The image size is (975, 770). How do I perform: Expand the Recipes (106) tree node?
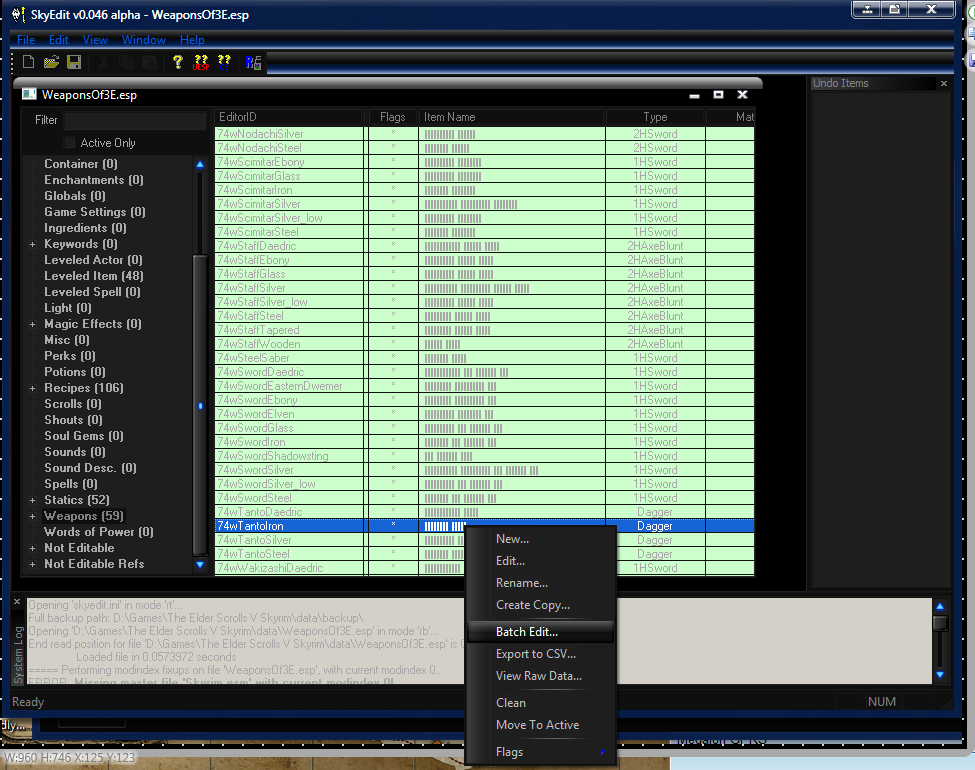pos(32,388)
